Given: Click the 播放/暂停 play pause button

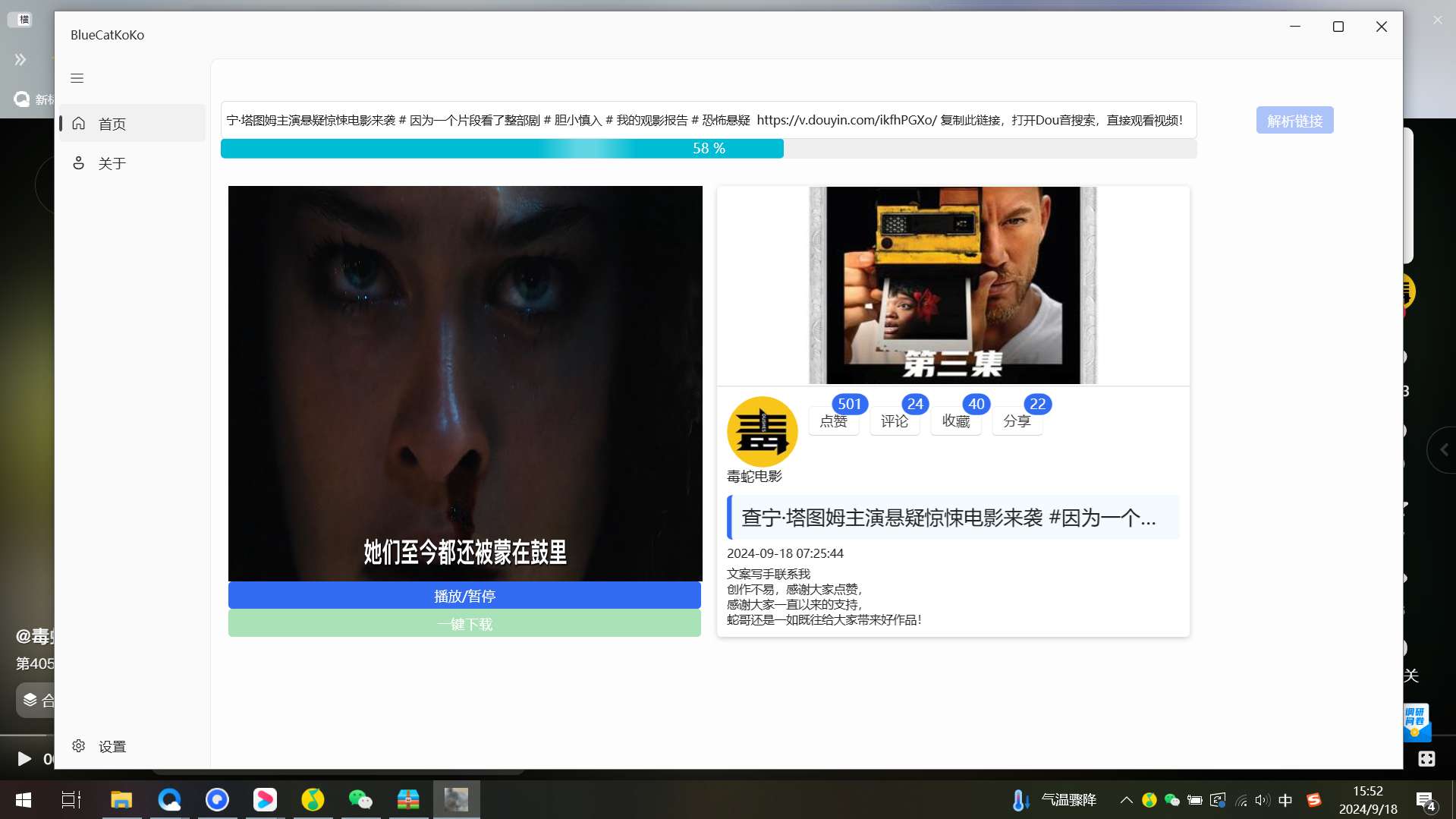Looking at the screenshot, I should 464,596.
